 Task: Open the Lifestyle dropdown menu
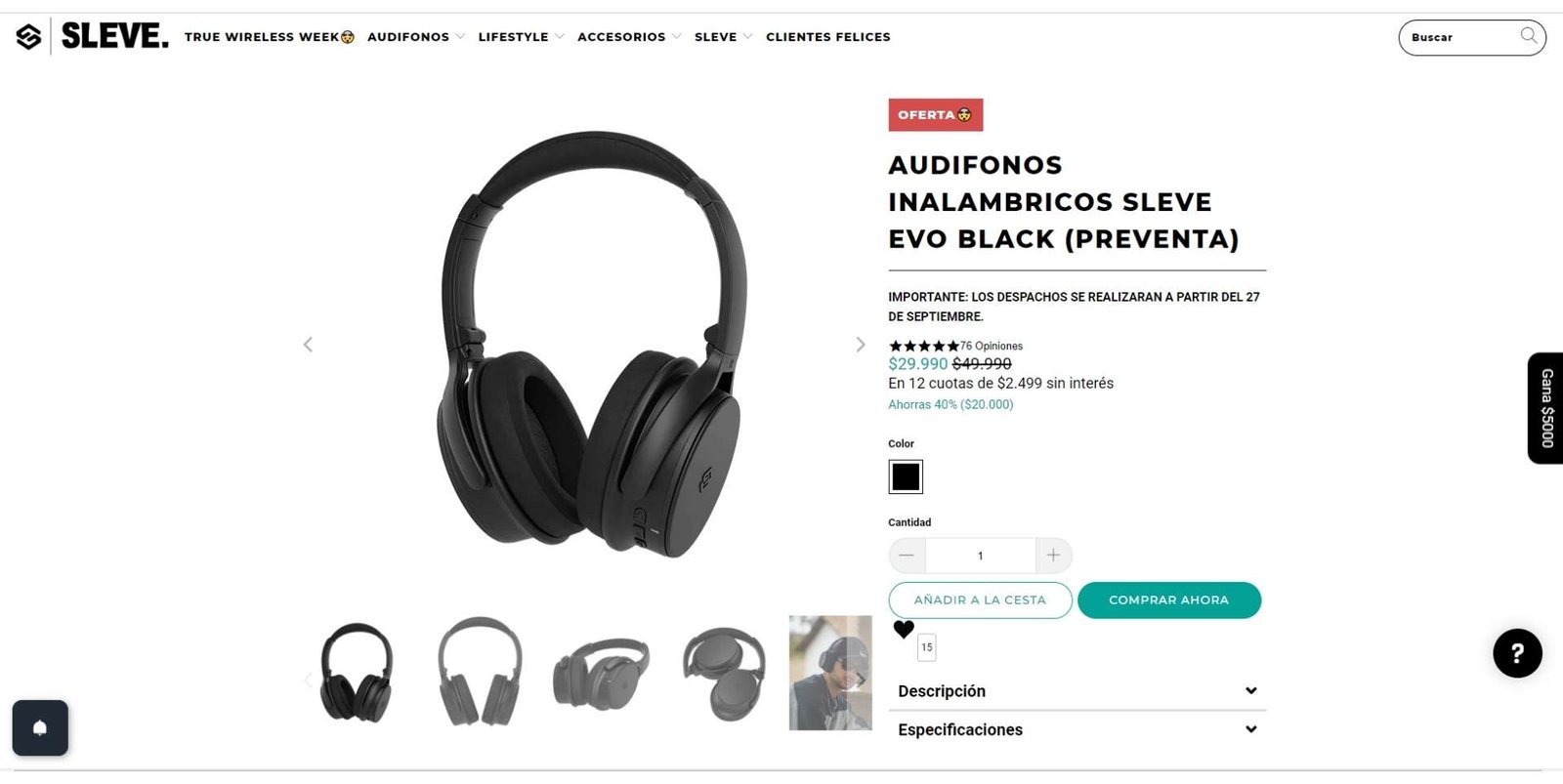(x=521, y=37)
